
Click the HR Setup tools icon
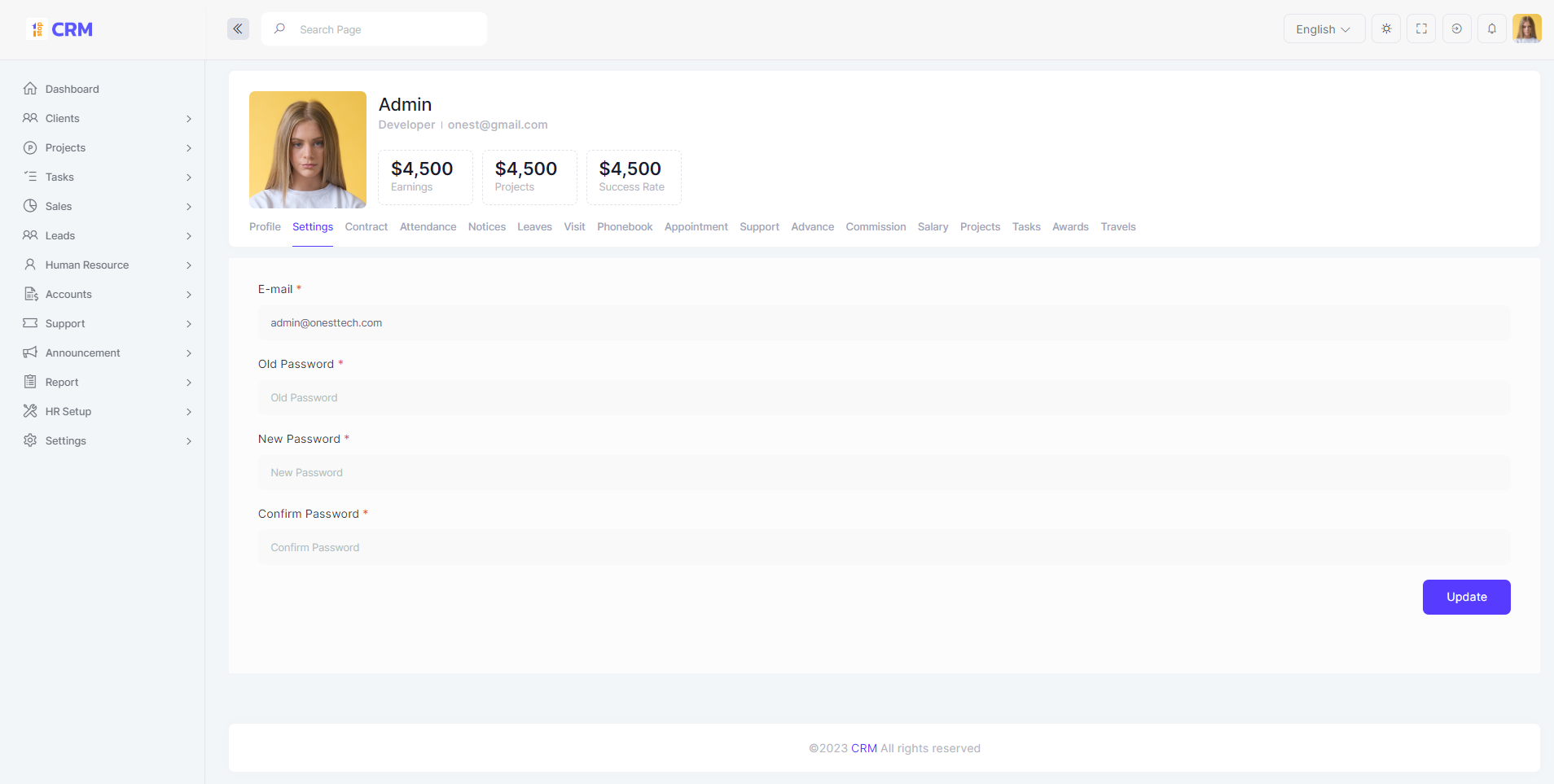30,411
